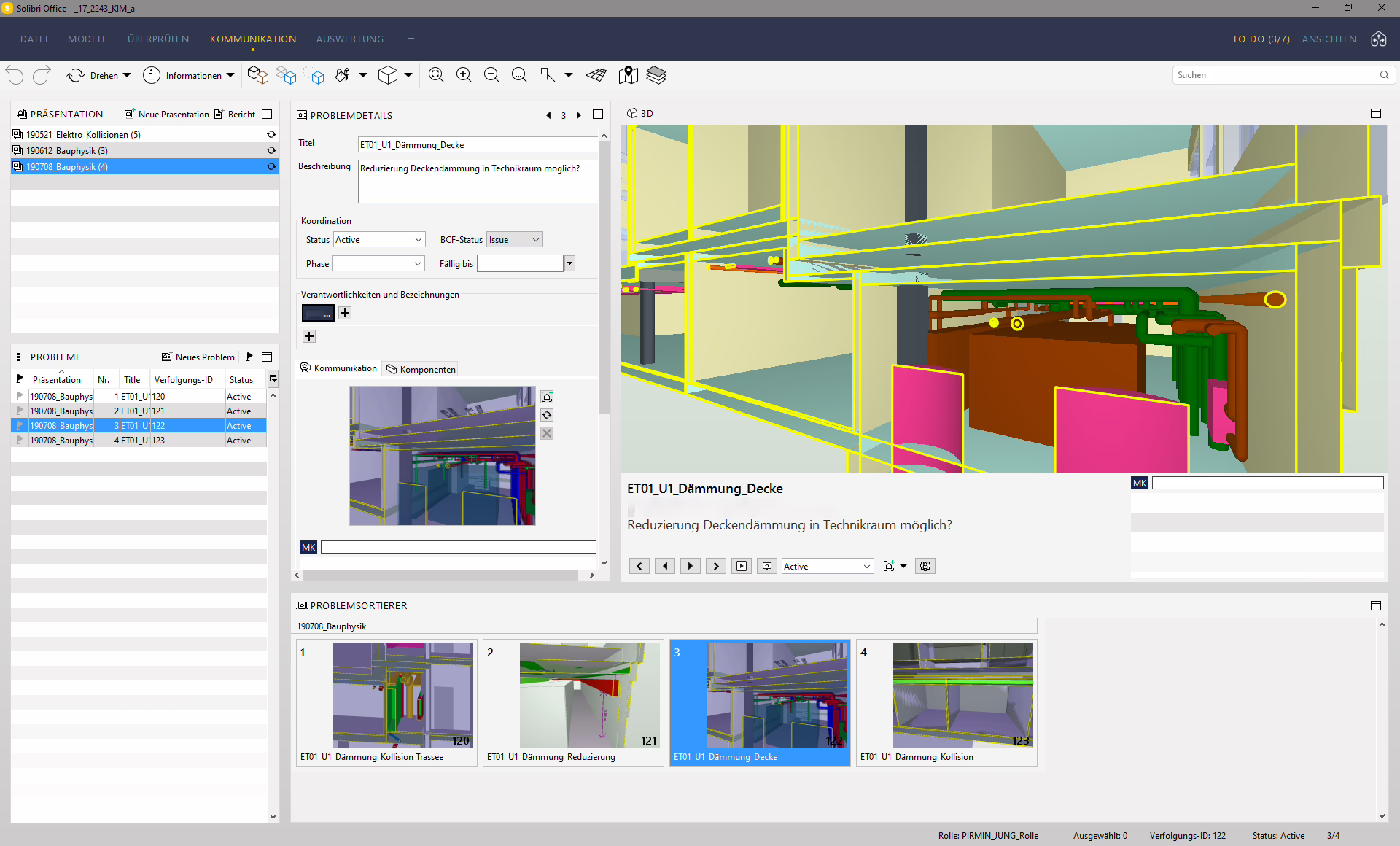This screenshot has height=846, width=1400.
Task: Select thumbnail 4 ET01_U1_Dämmung_Kollision
Action: 946,703
